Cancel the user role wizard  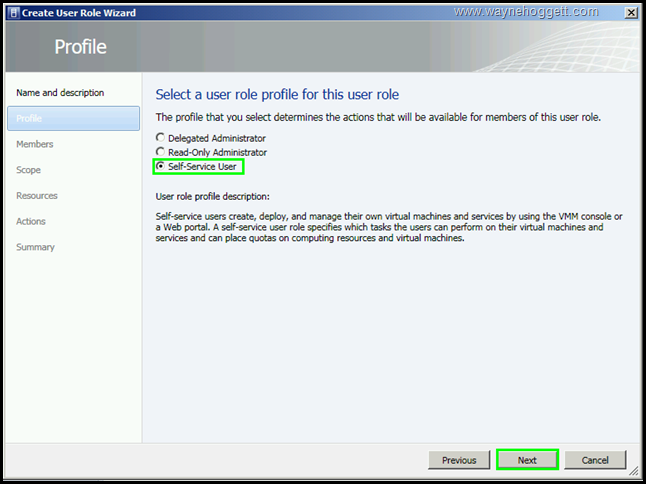click(595, 460)
